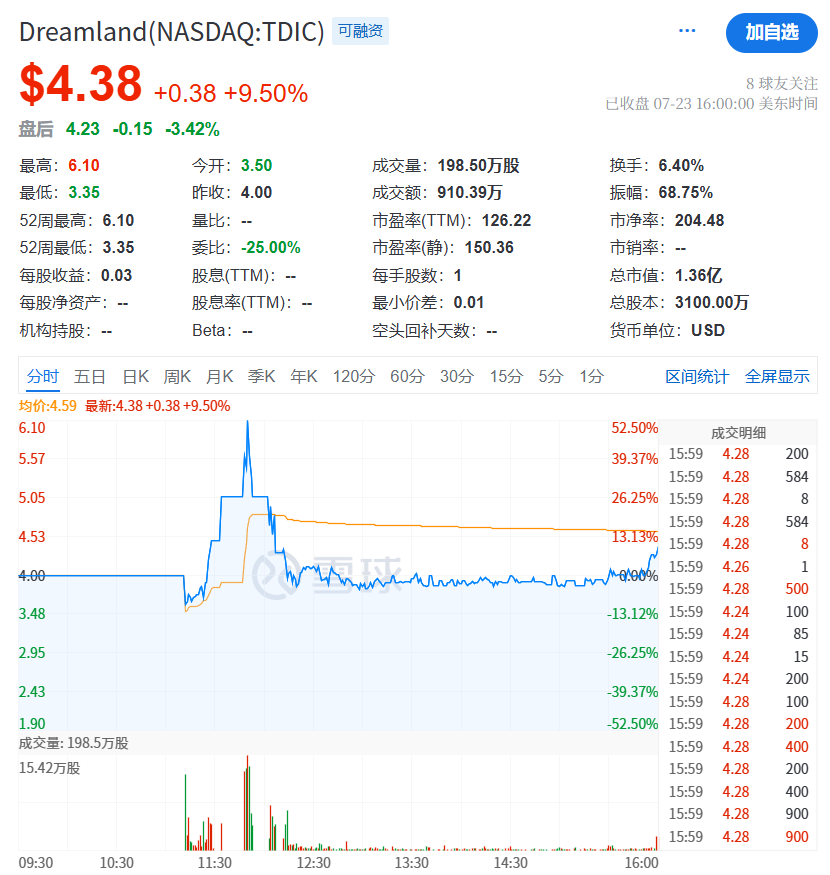The height and width of the screenshot is (875, 830).
Task: Click the 成交量 value 198.50万股
Action: tap(478, 165)
